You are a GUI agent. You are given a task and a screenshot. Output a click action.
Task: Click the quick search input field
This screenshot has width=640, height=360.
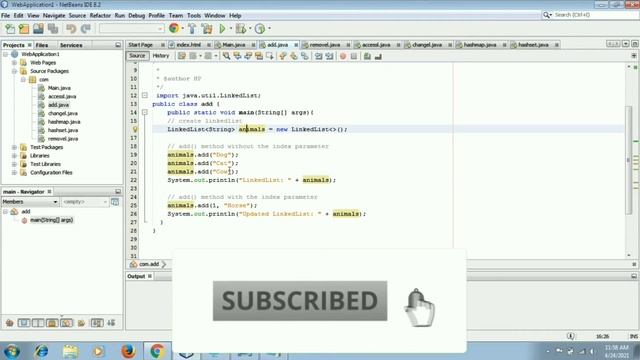tap(594, 15)
